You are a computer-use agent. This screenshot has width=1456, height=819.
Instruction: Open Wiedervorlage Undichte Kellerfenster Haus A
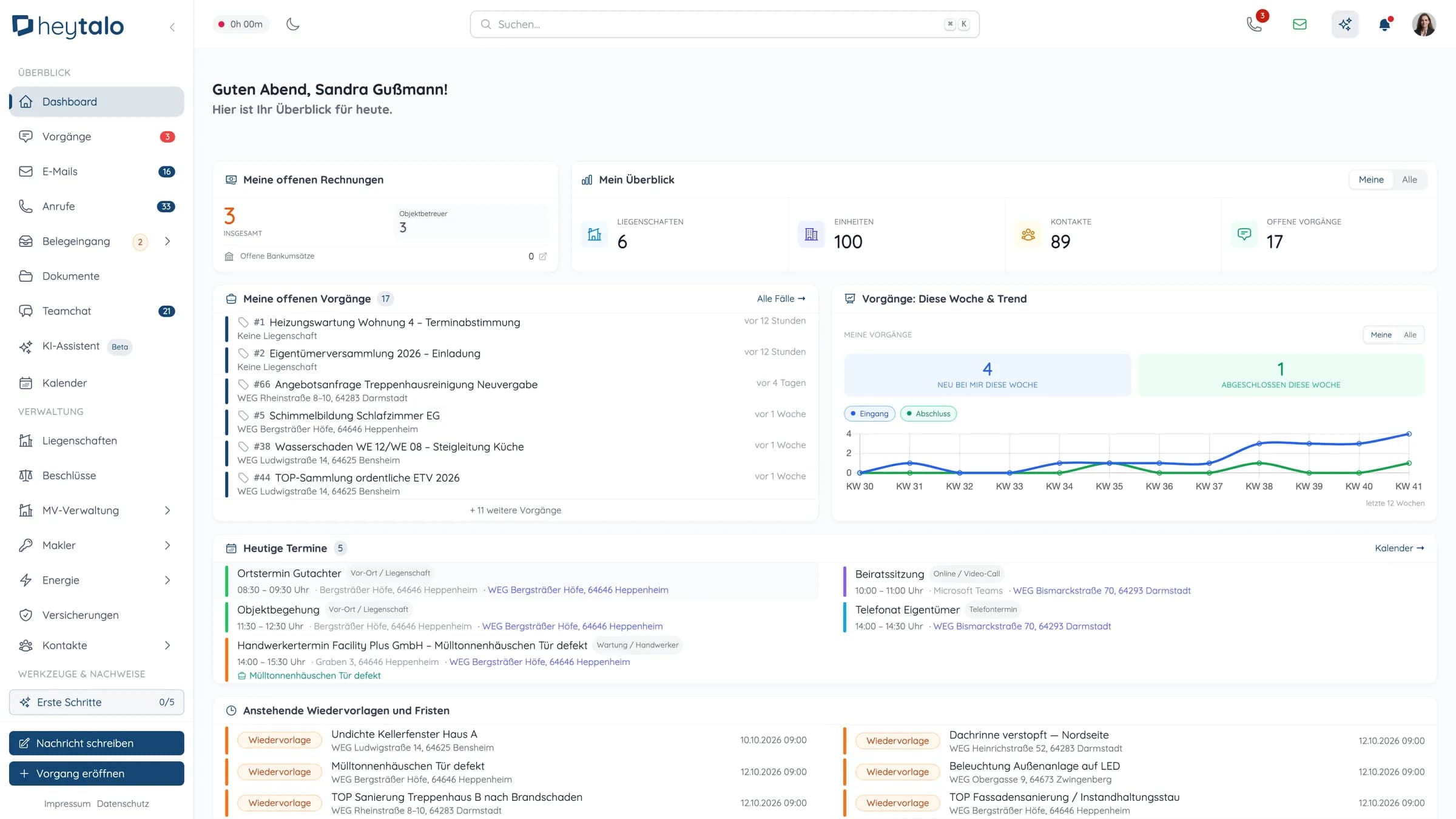[x=516, y=740]
